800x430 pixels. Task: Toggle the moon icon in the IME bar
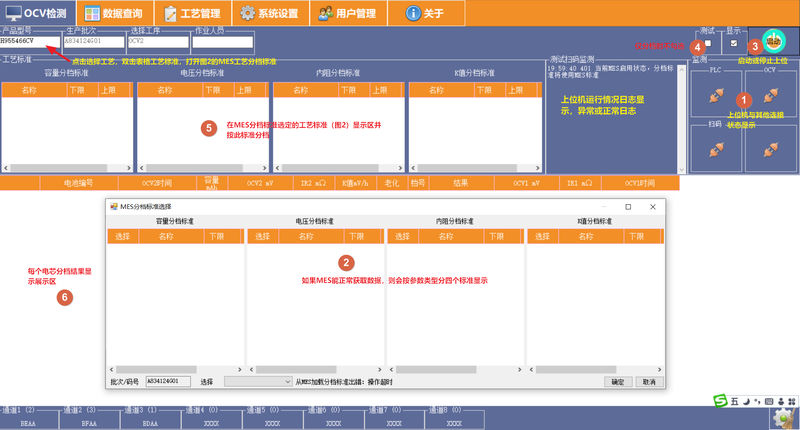(746, 402)
